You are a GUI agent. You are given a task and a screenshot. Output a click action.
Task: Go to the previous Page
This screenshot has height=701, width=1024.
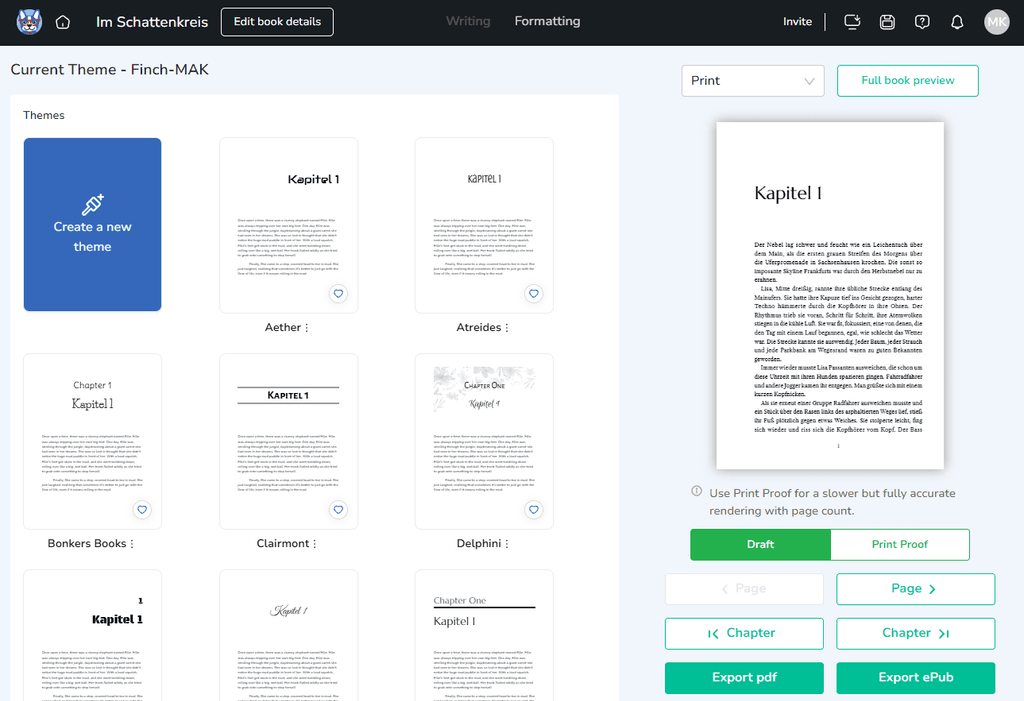pos(744,589)
